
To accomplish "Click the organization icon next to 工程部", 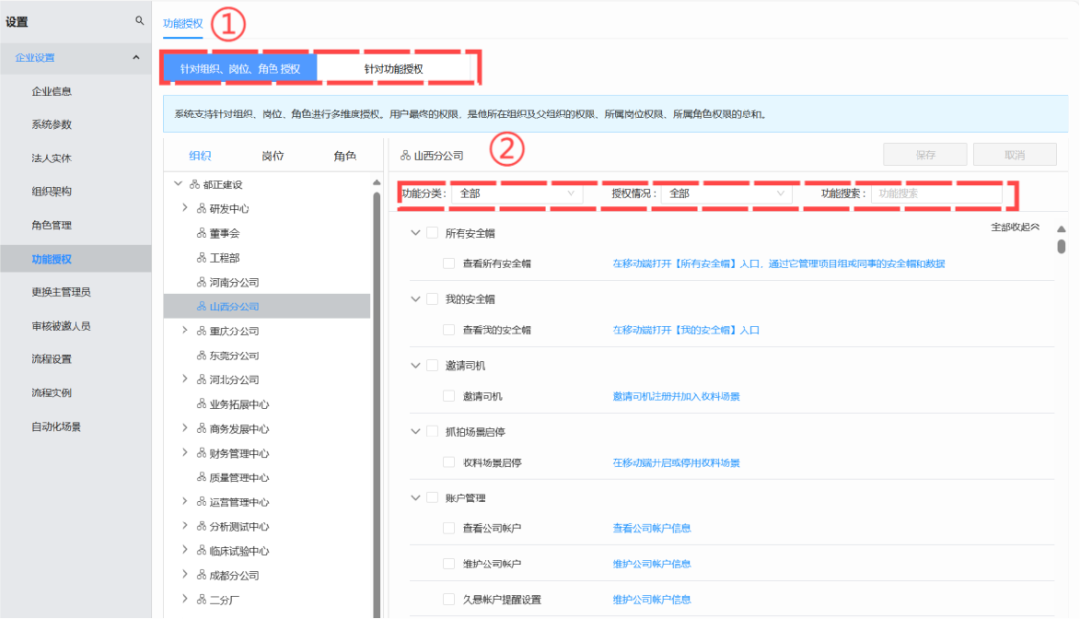I will 201,258.
